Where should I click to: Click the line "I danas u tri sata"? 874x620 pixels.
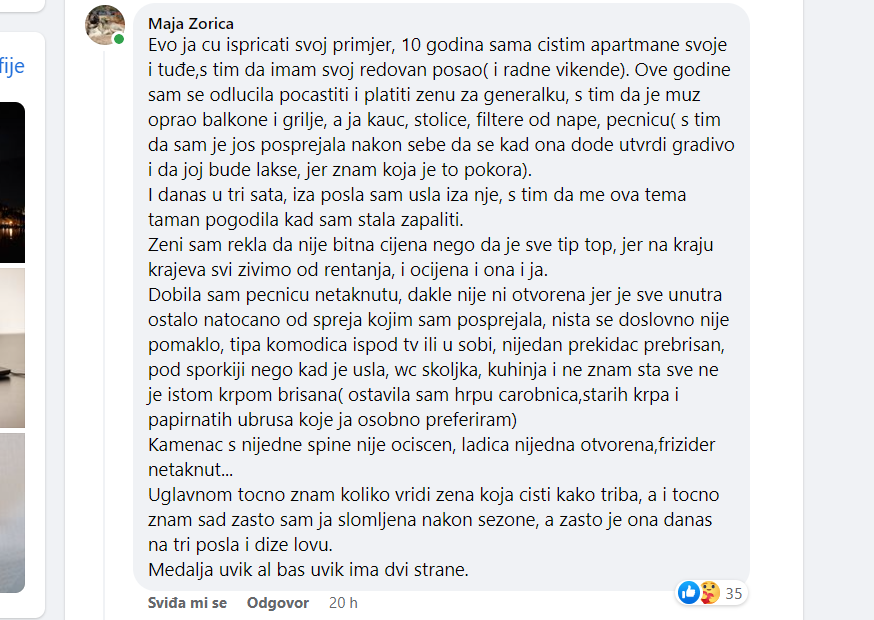point(417,195)
